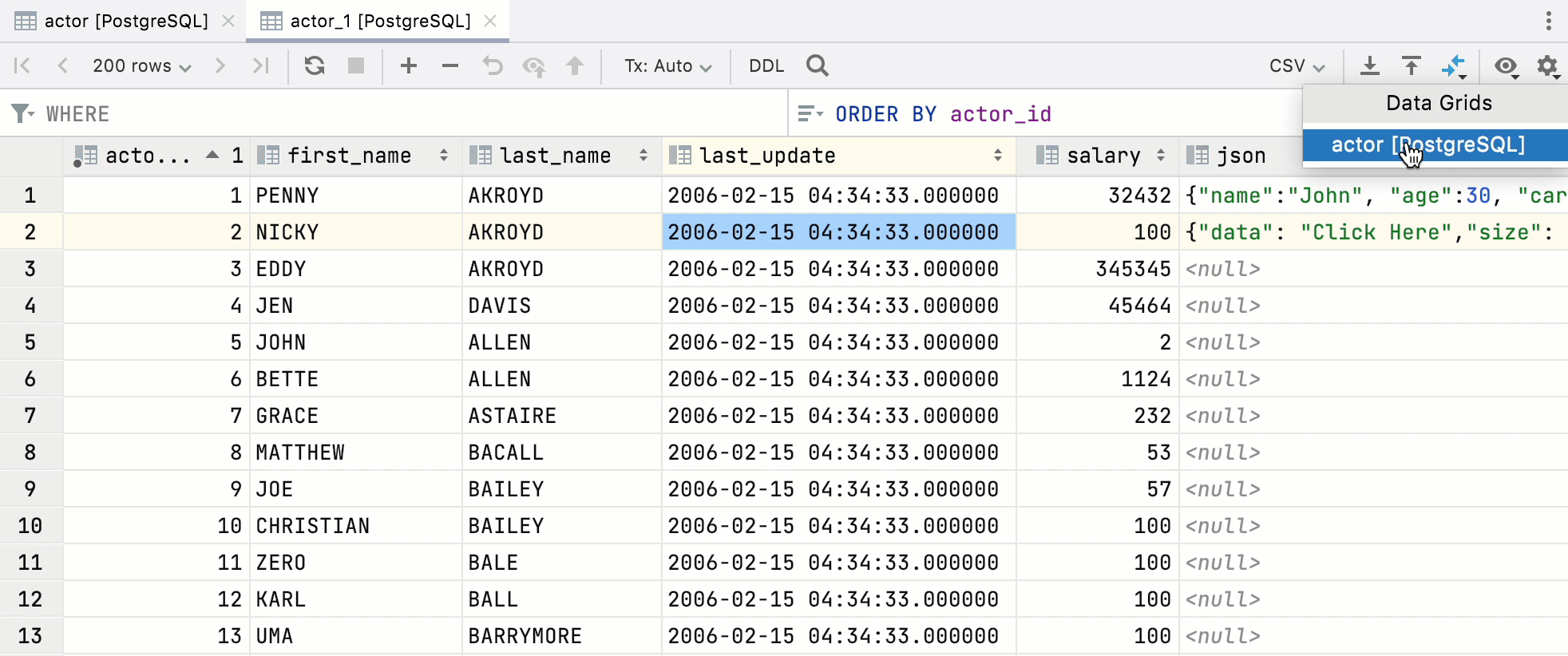Open the Tx: Auto transaction dropdown

click(x=667, y=65)
